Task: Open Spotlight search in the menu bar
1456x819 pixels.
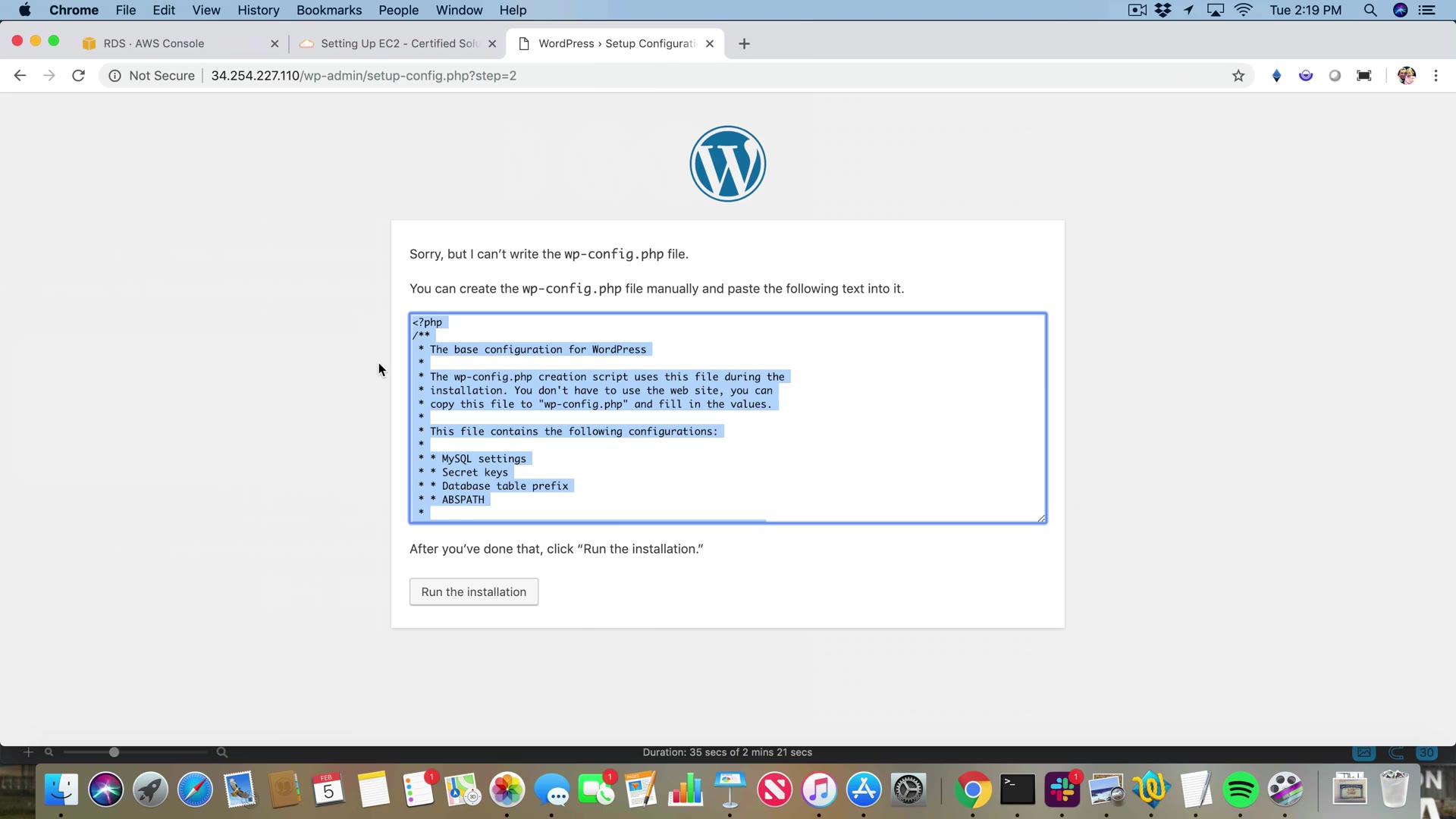Action: [1370, 11]
